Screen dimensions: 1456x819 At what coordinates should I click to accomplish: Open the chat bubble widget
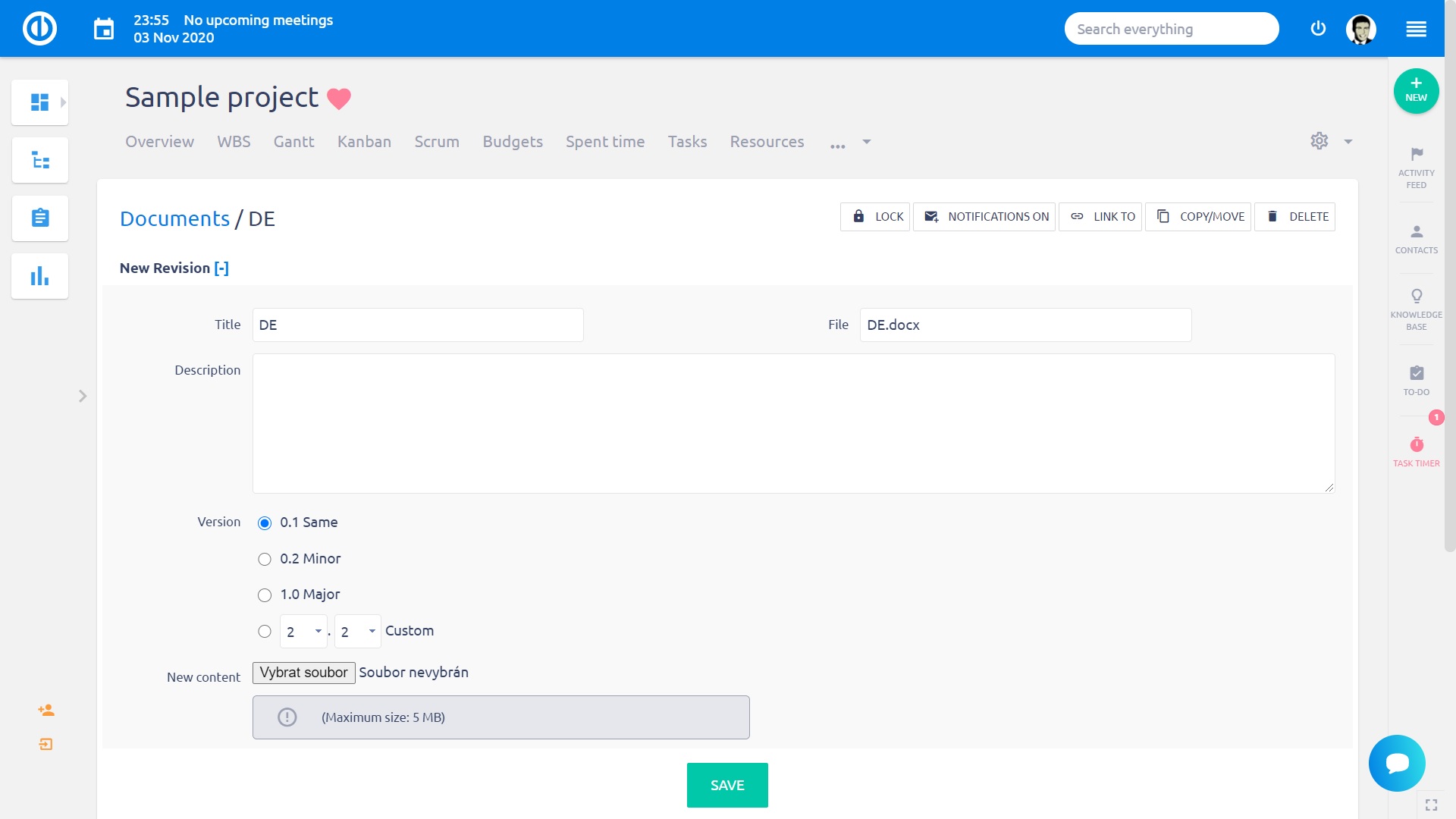(1398, 762)
